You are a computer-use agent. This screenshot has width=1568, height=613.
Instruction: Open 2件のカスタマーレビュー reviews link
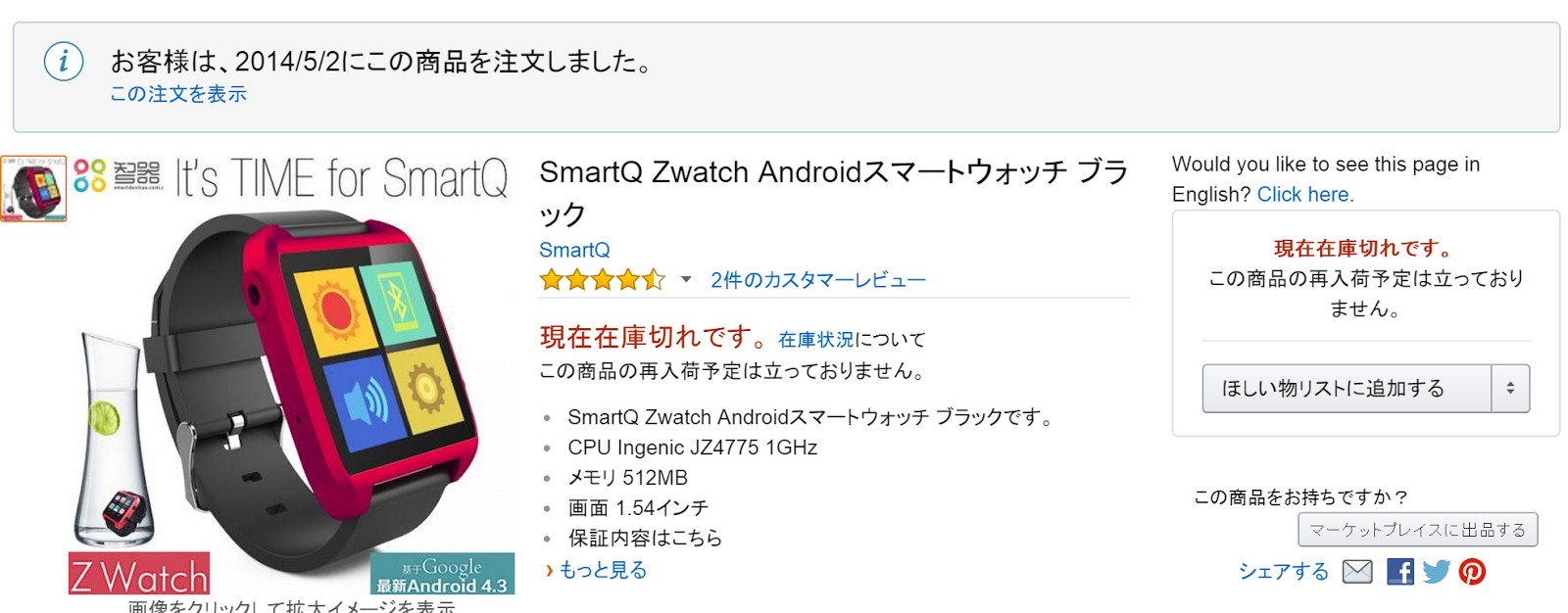pos(818,280)
